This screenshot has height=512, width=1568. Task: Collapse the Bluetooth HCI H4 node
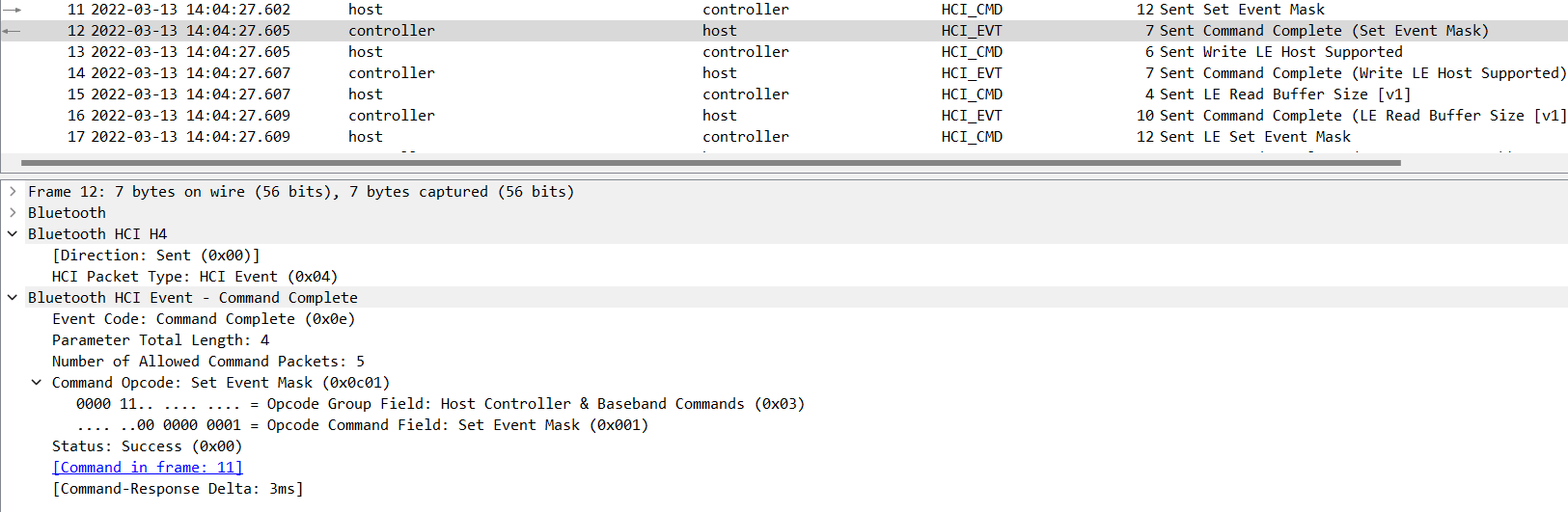click(x=13, y=234)
